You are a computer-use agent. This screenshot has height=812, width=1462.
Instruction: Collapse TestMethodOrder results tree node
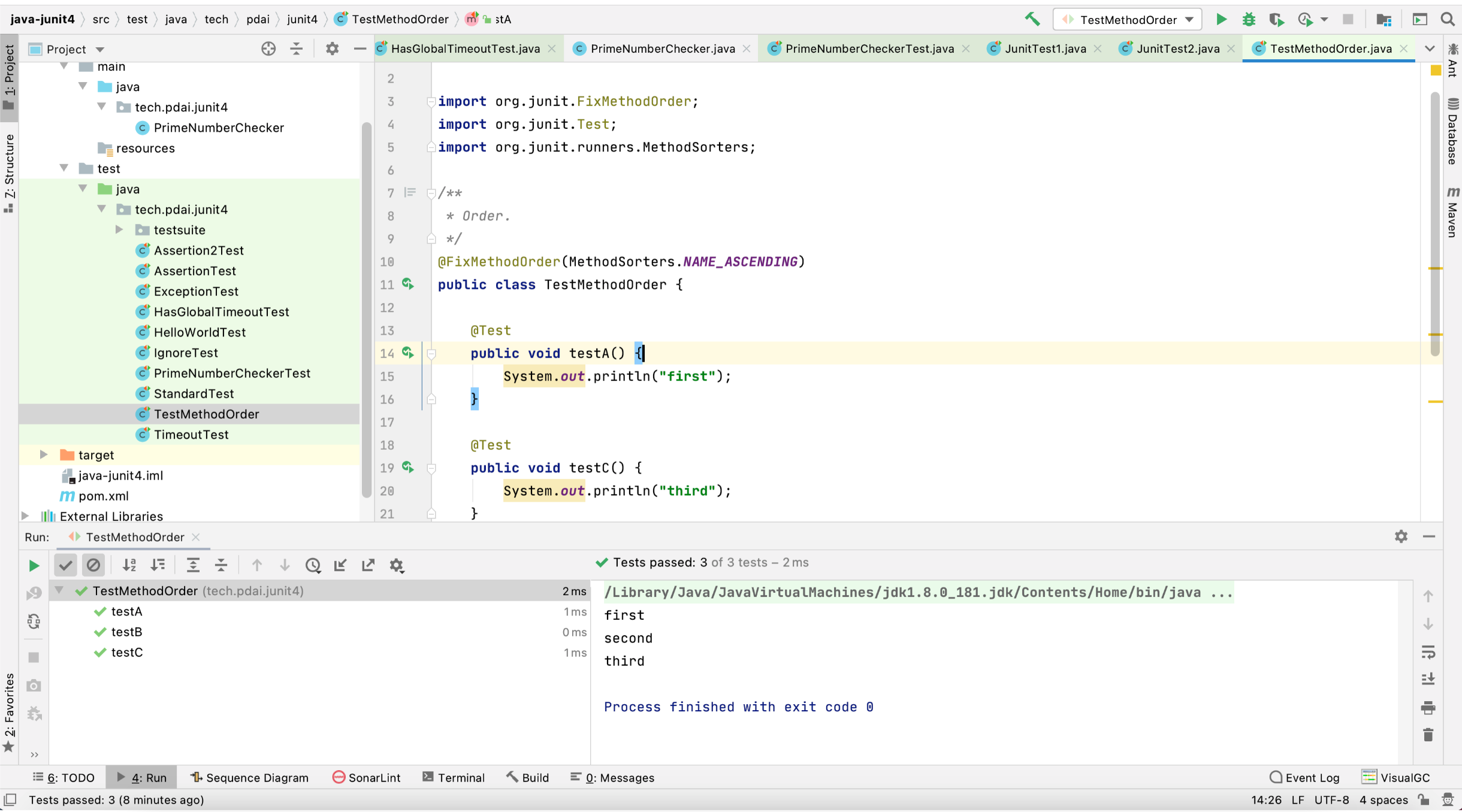59,590
